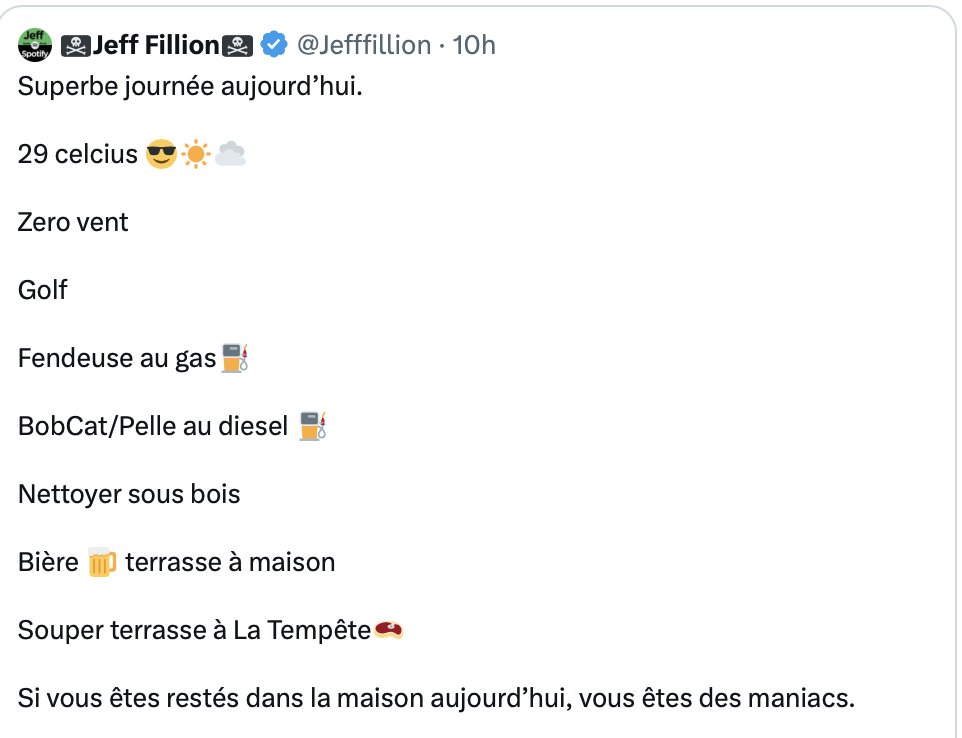This screenshot has width=962, height=738.
Task: Click the pirate flag after Fillion
Action: tap(237, 46)
